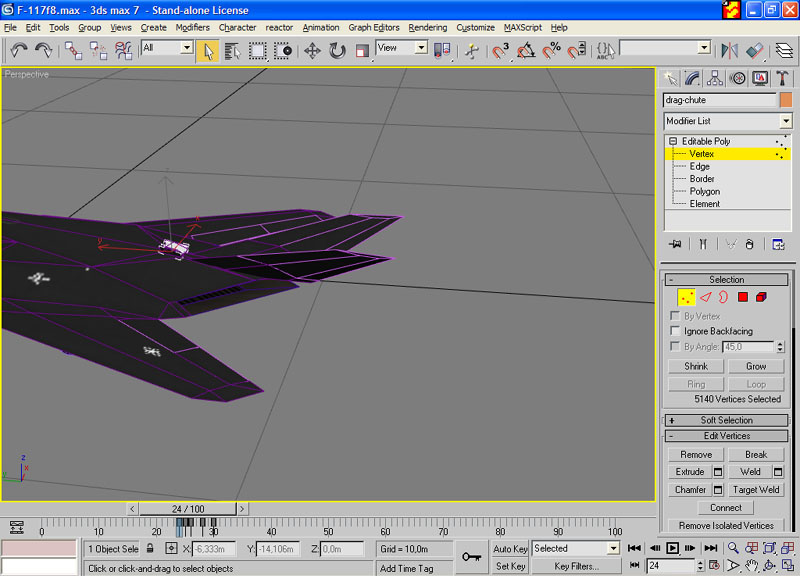This screenshot has height=576, width=800.
Task: Toggle the 3D Snaps magnet
Action: click(500, 51)
